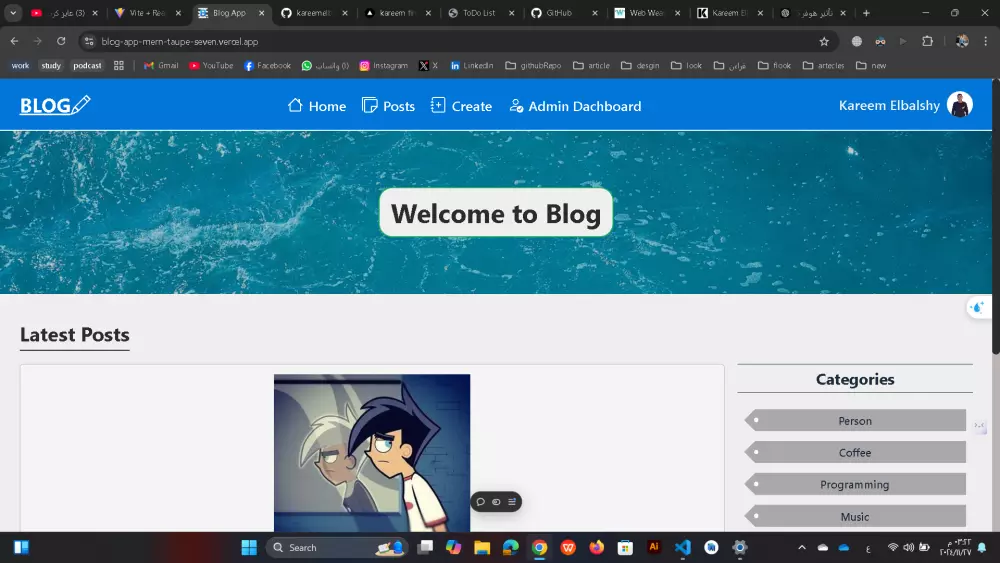The width and height of the screenshot is (1000, 563).
Task: Click the taskbar Search box
Action: pyautogui.click(x=336, y=548)
